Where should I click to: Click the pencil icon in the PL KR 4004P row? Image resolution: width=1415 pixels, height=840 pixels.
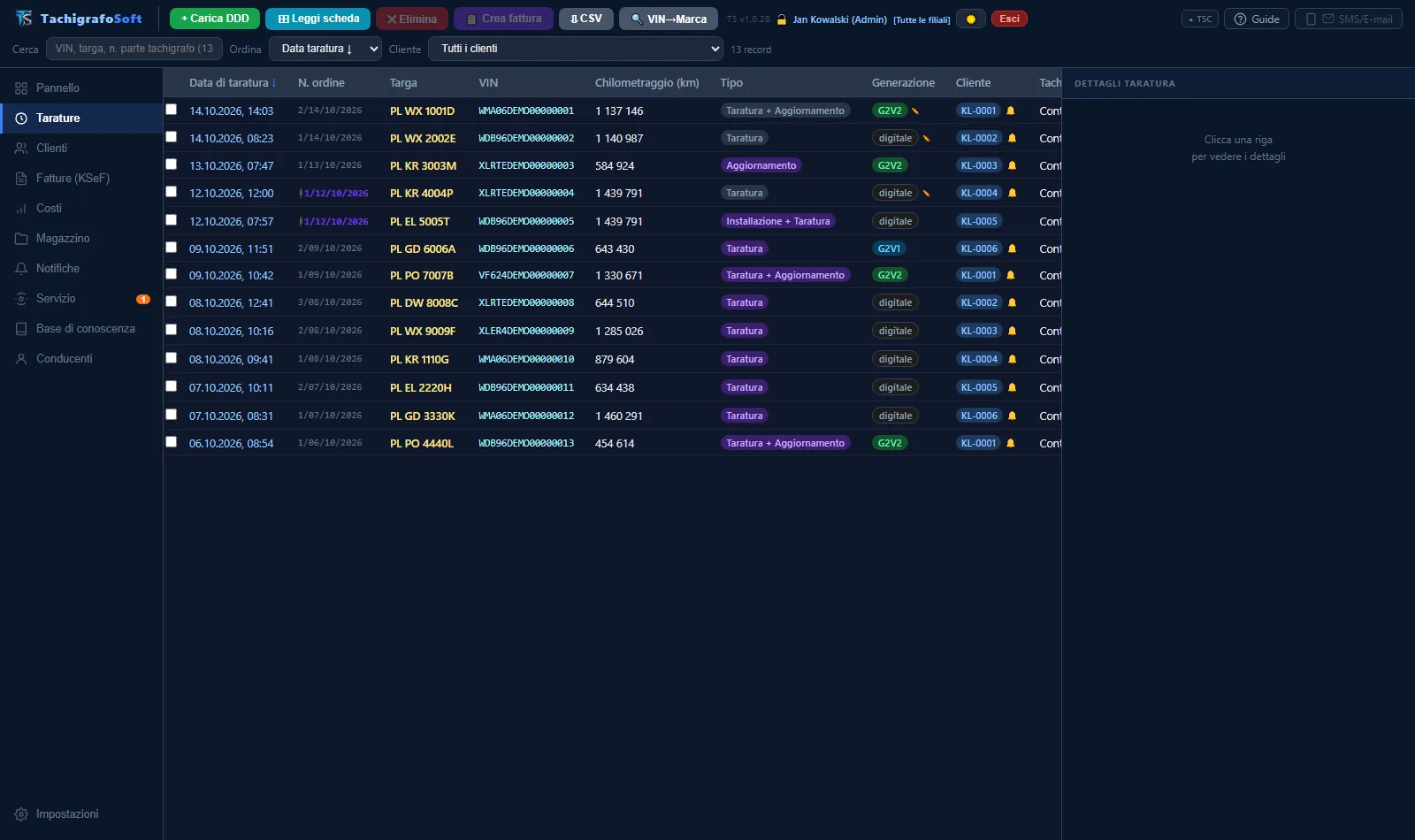pyautogui.click(x=926, y=193)
